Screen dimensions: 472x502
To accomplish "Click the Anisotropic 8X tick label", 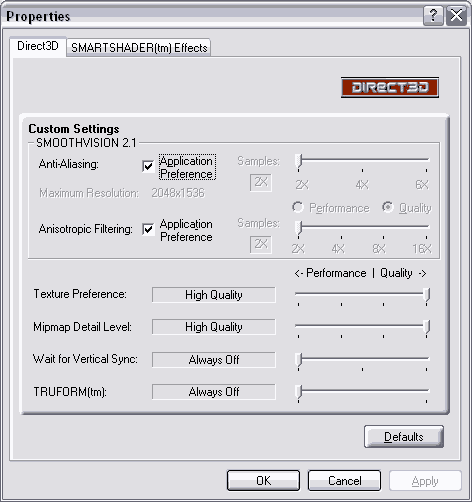I will (379, 249).
